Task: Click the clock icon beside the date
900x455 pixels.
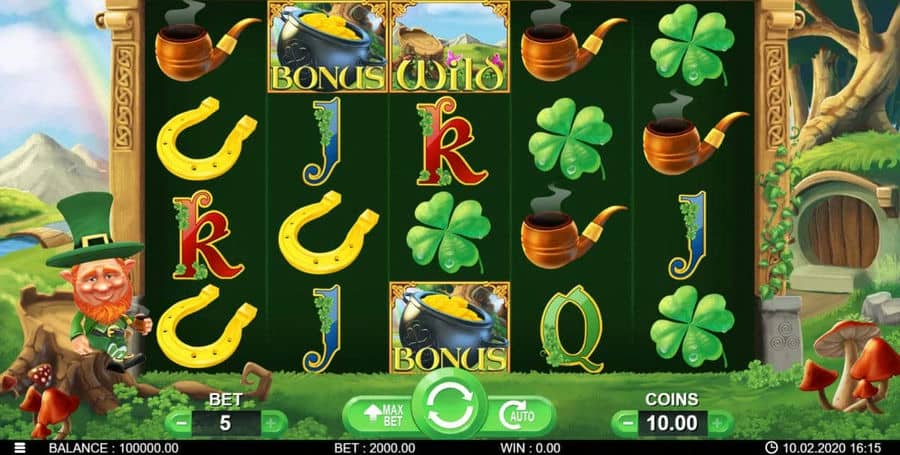Action: pos(771,448)
